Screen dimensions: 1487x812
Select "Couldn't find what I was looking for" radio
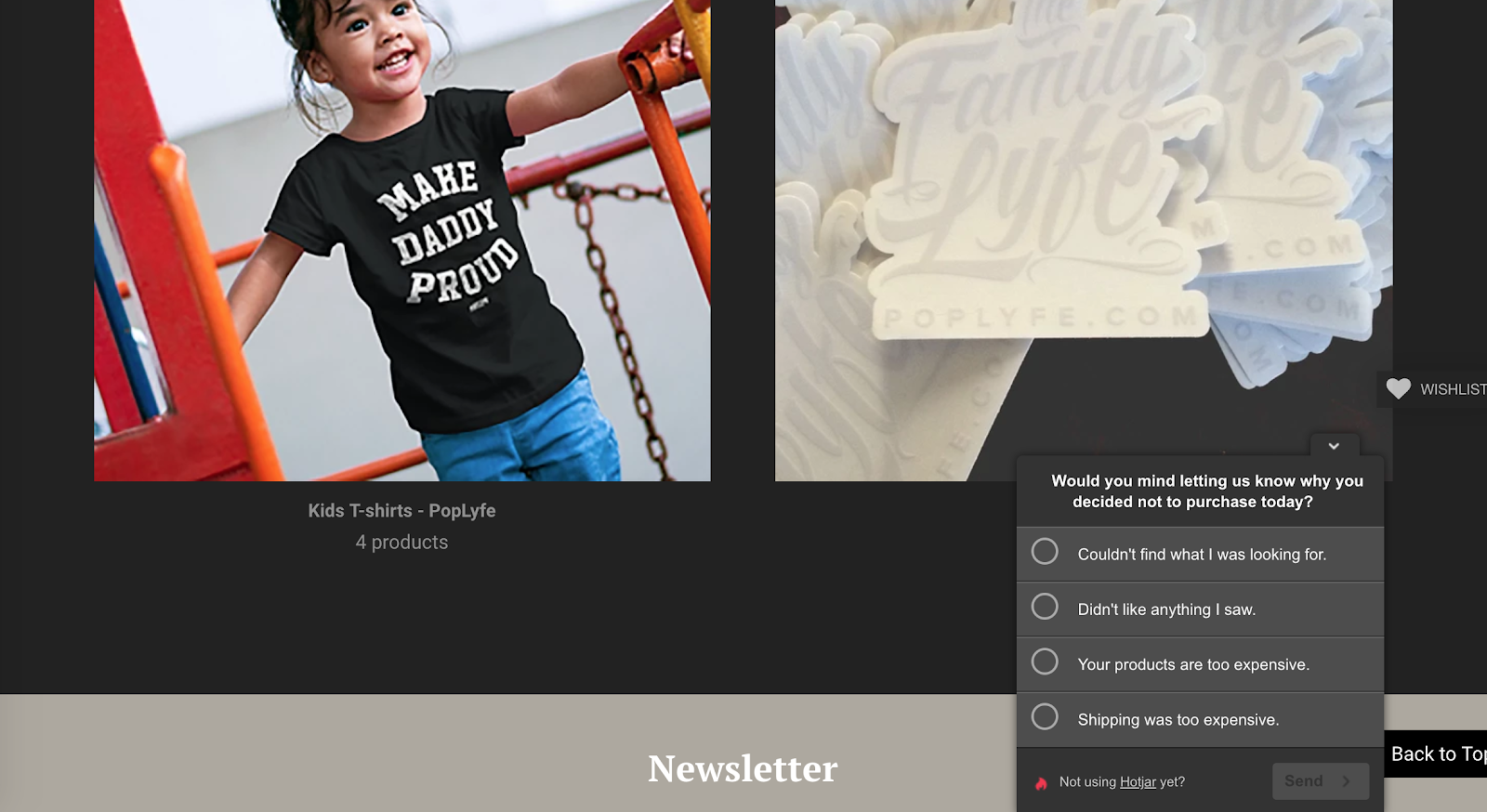point(1045,552)
